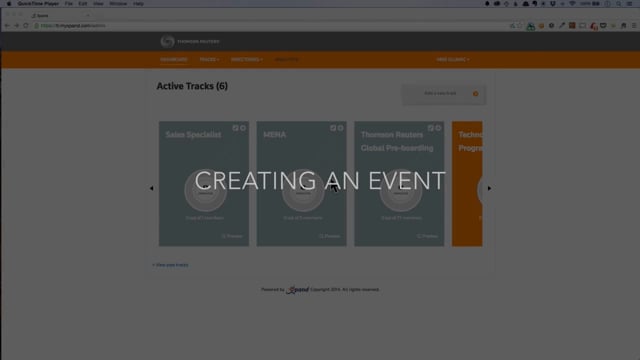The height and width of the screenshot is (360, 640).
Task: Open the Notification Center icon in menu bar
Action: (629, 4)
